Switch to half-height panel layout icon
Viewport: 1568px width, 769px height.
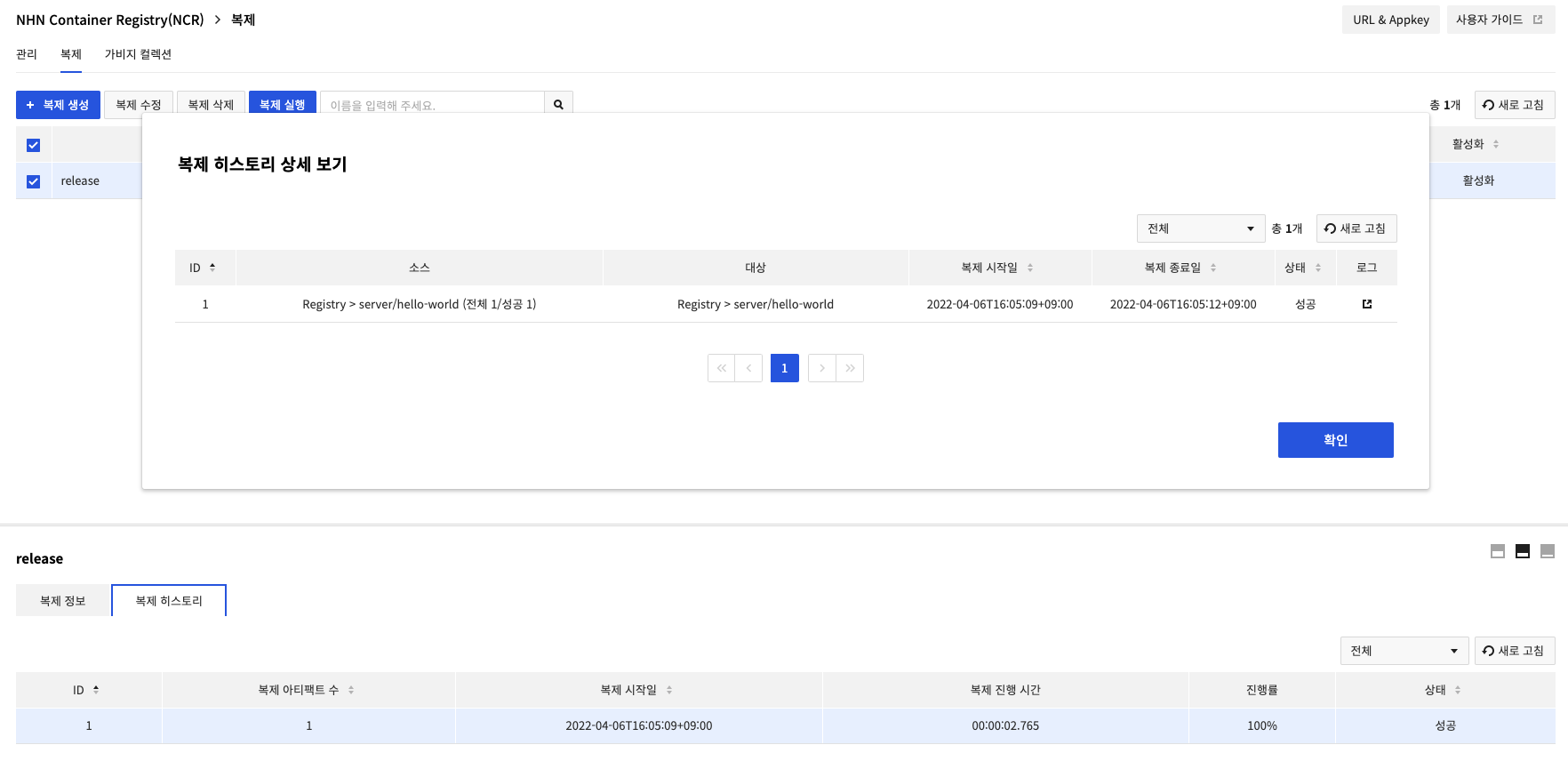coord(1523,551)
